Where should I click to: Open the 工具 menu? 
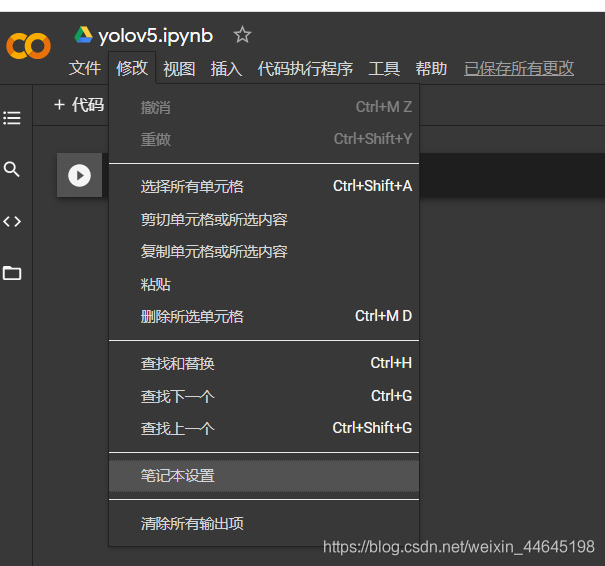tap(384, 68)
